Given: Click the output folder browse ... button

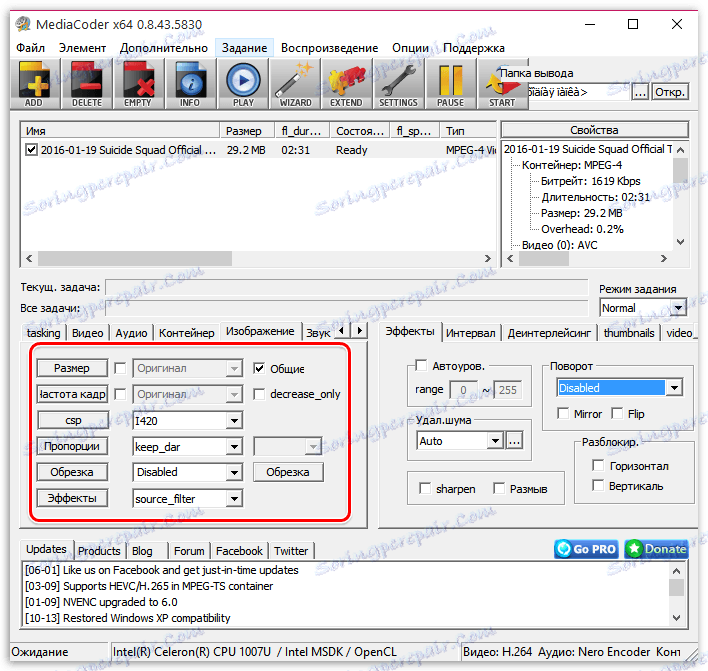Looking at the screenshot, I should coord(640,92).
